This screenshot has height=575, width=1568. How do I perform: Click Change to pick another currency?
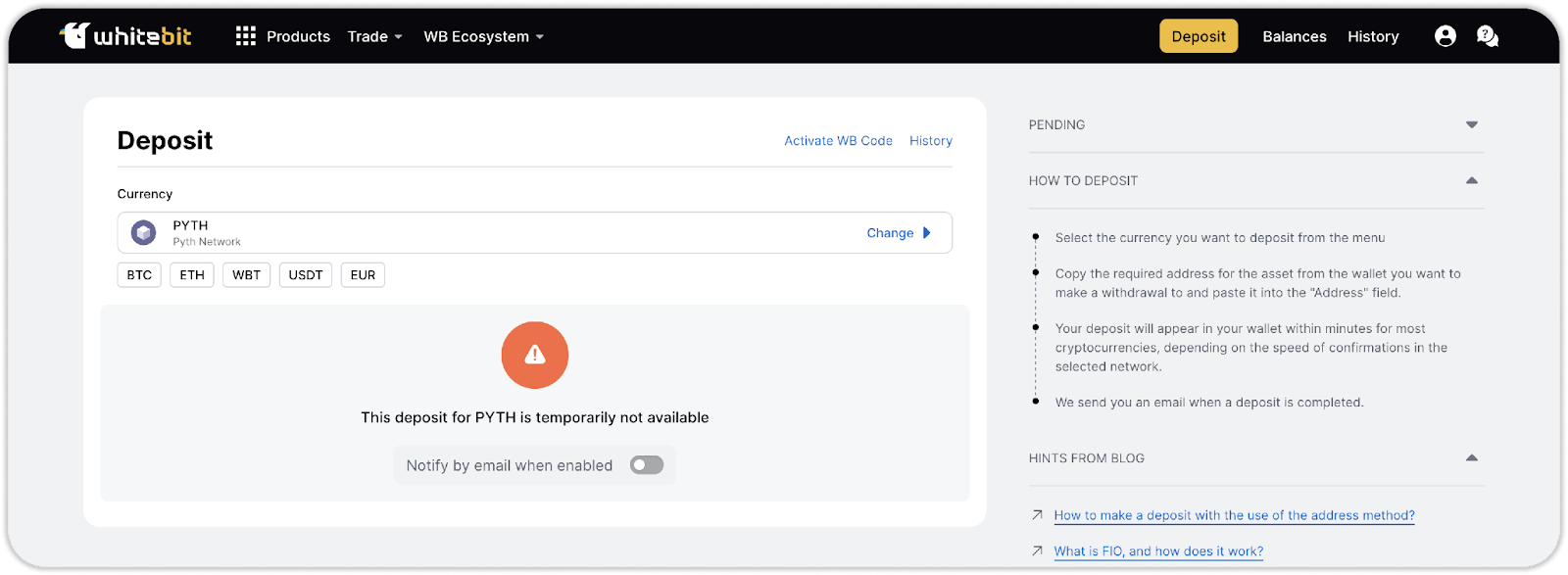coord(899,233)
